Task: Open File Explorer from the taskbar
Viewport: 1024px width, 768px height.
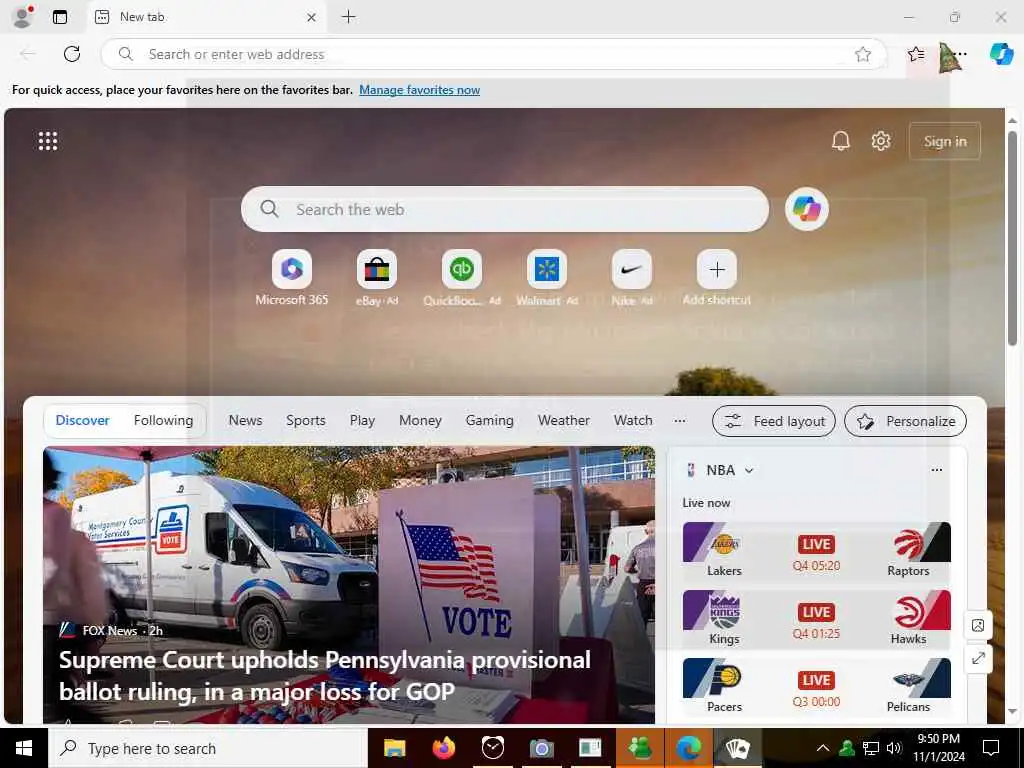Action: [x=394, y=748]
